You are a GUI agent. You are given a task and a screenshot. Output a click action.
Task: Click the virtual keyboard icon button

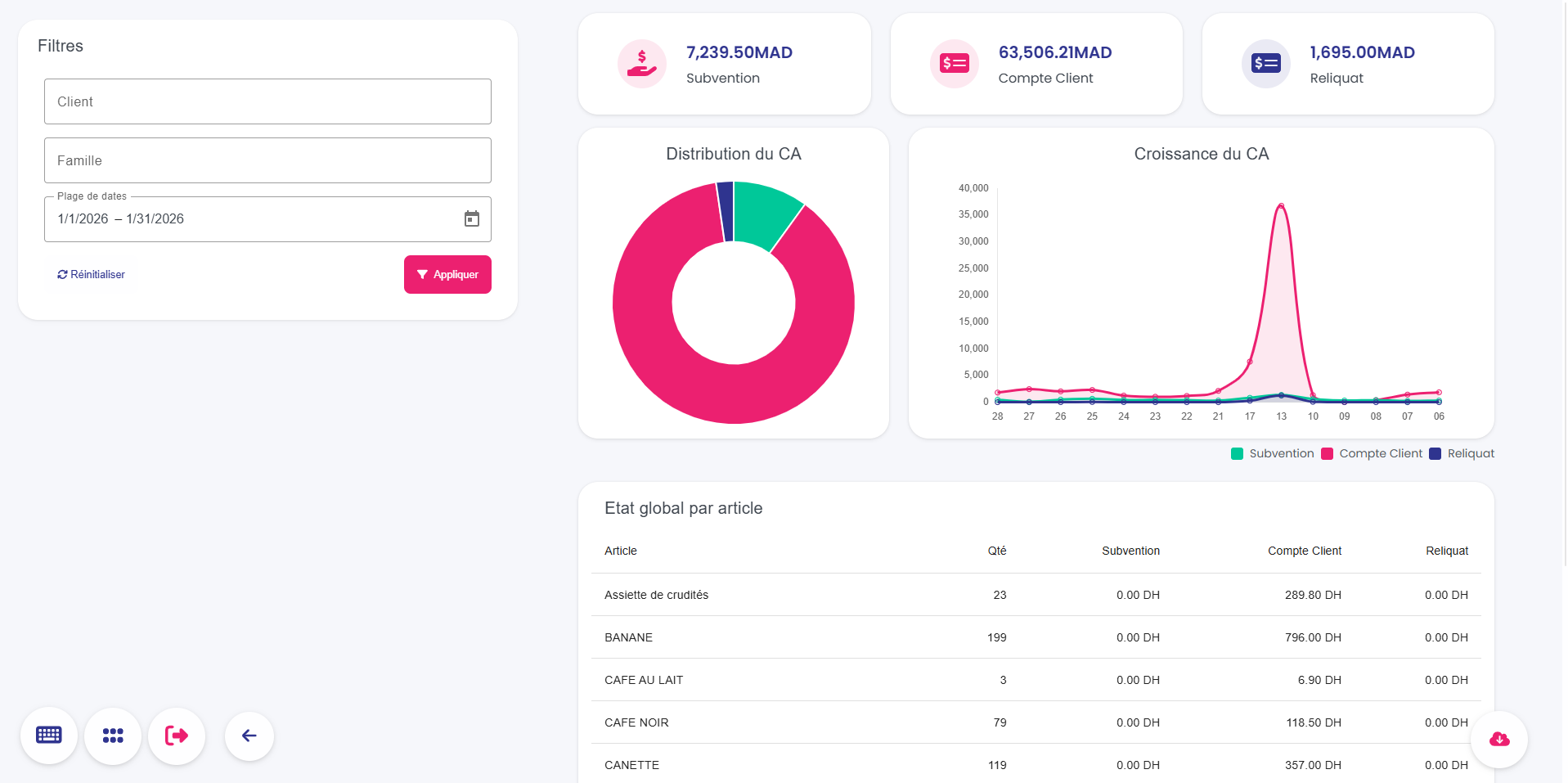49,736
